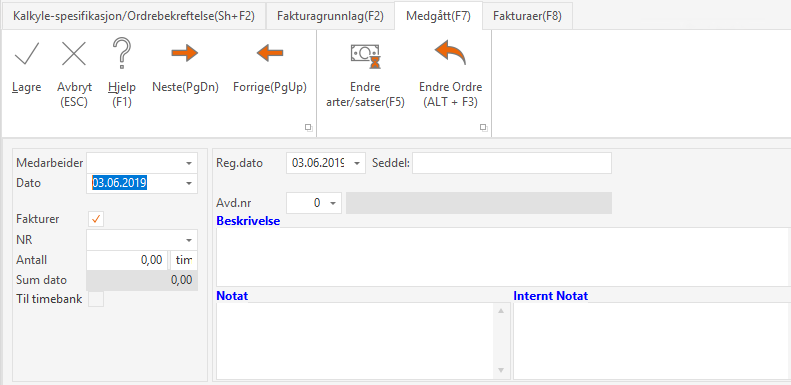Viewport: 791px width, 385px height.
Task: Click Endre Ordre (ALT + F3) icon
Action: pyautogui.click(x=450, y=52)
